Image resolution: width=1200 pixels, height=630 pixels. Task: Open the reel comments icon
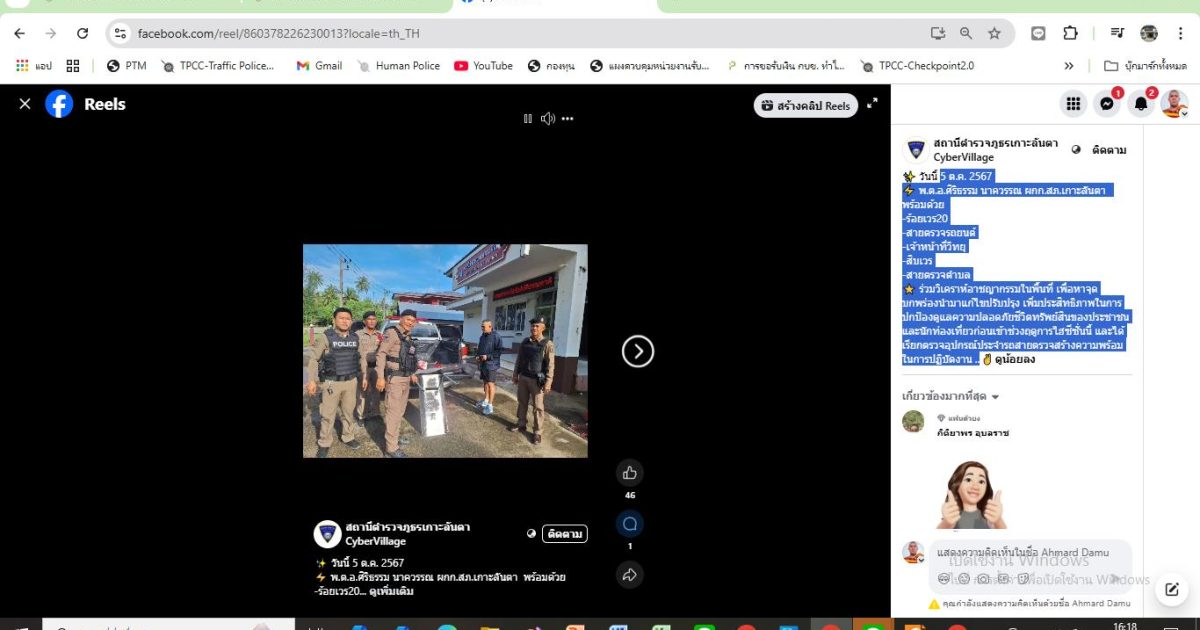point(629,524)
